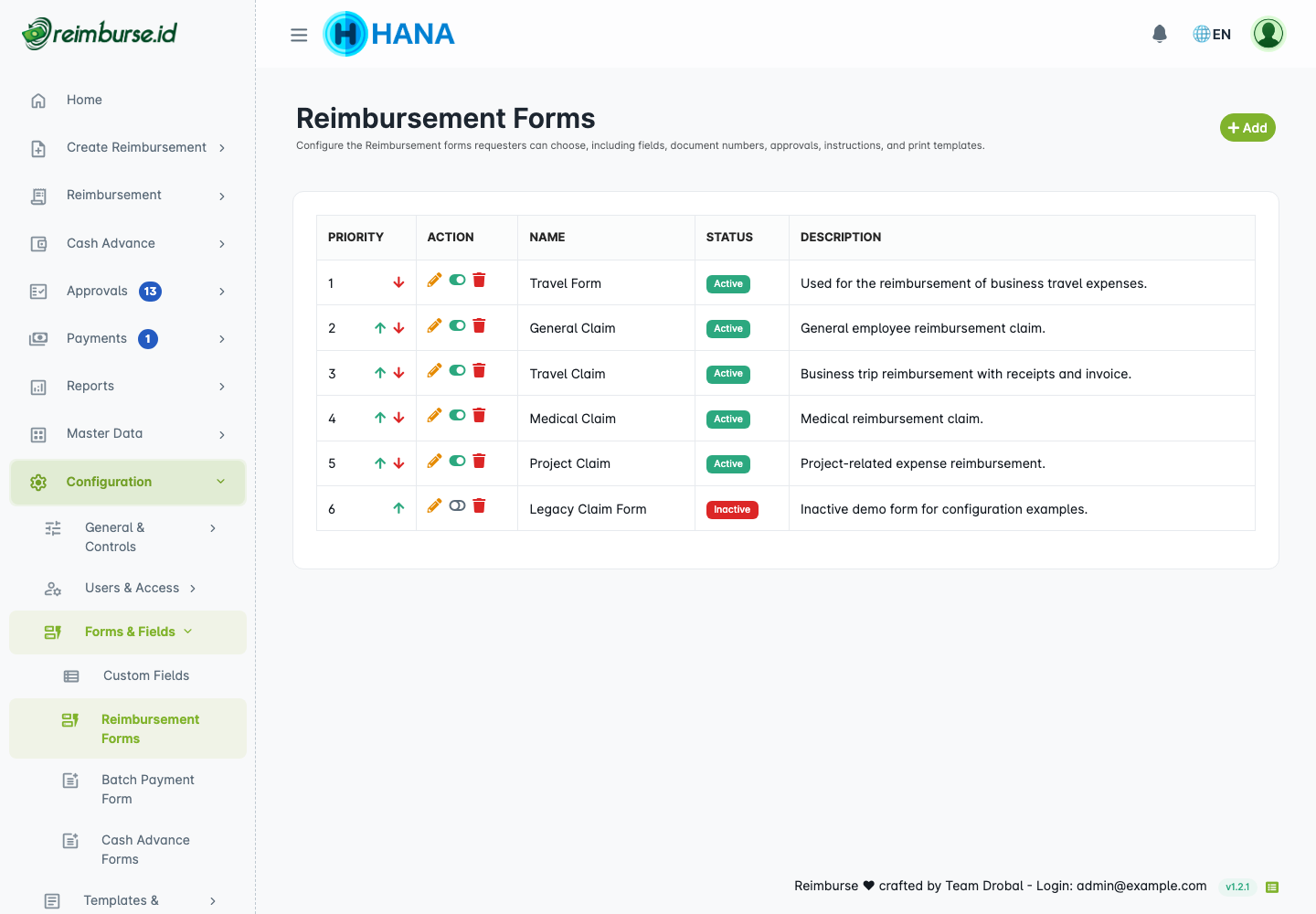Image resolution: width=1316 pixels, height=914 pixels.
Task: Click the green icon beside version v1.2.1
Action: click(1272, 887)
